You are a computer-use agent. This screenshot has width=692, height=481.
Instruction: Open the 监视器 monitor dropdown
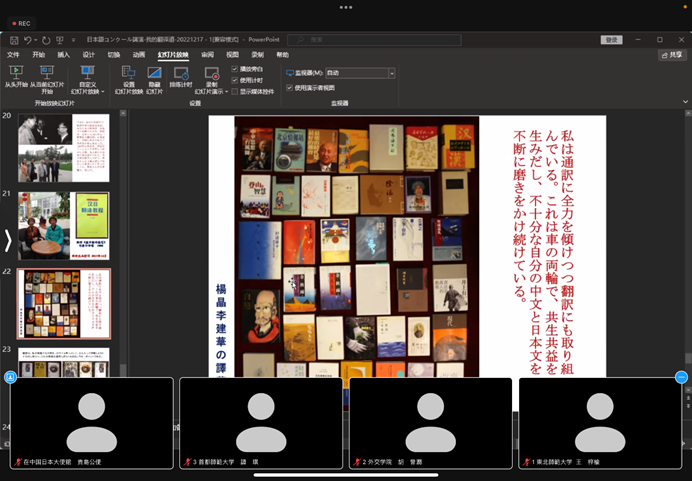coord(391,73)
